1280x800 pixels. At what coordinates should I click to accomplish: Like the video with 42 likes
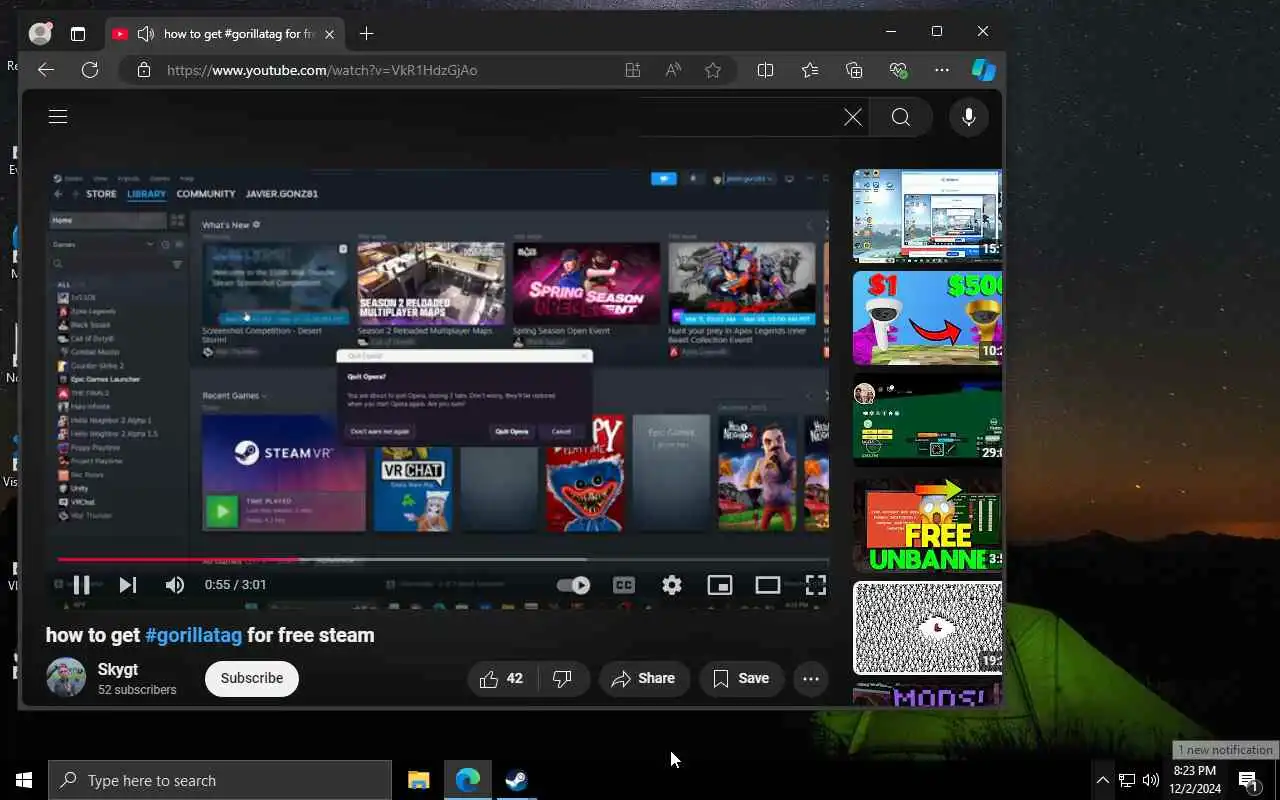502,678
